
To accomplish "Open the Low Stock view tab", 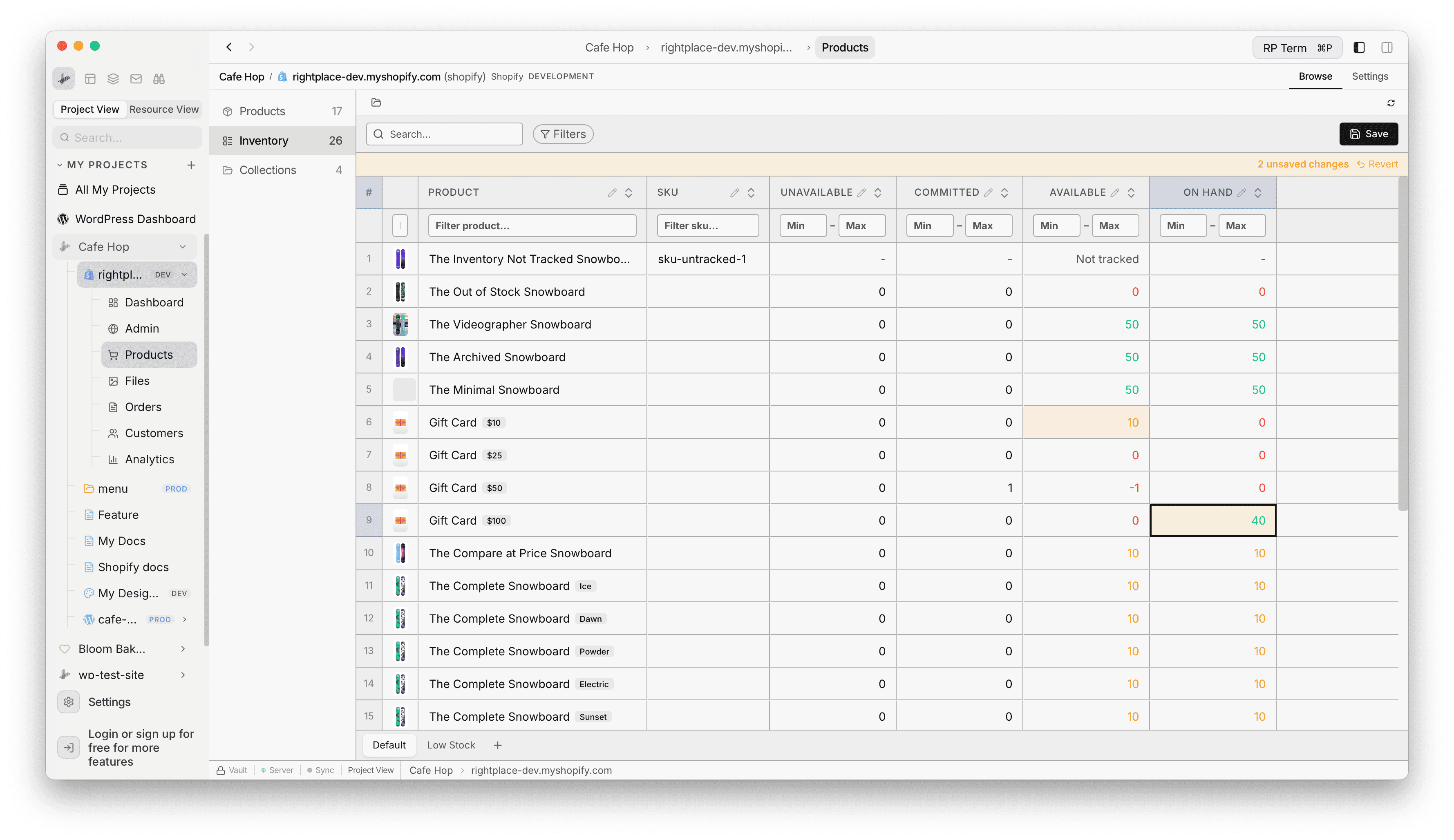I will pyautogui.click(x=451, y=745).
